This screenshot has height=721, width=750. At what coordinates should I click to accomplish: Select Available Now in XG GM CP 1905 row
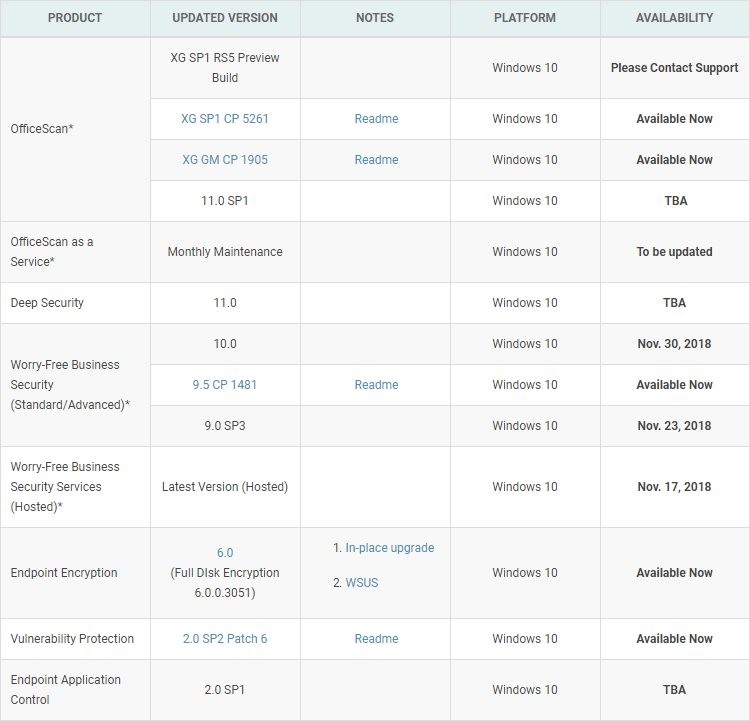pos(674,160)
